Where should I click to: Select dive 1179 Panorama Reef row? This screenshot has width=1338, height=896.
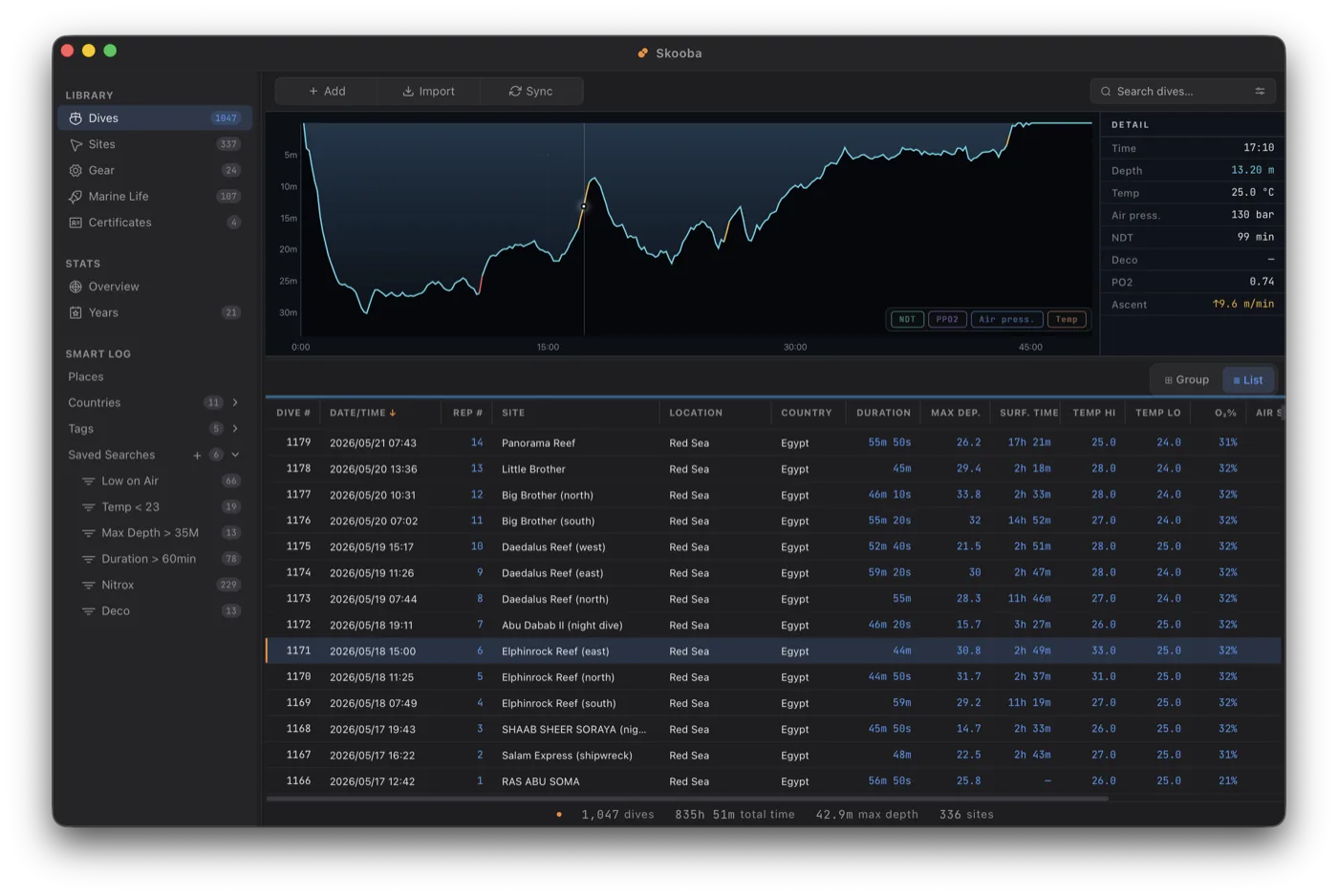[773, 443]
